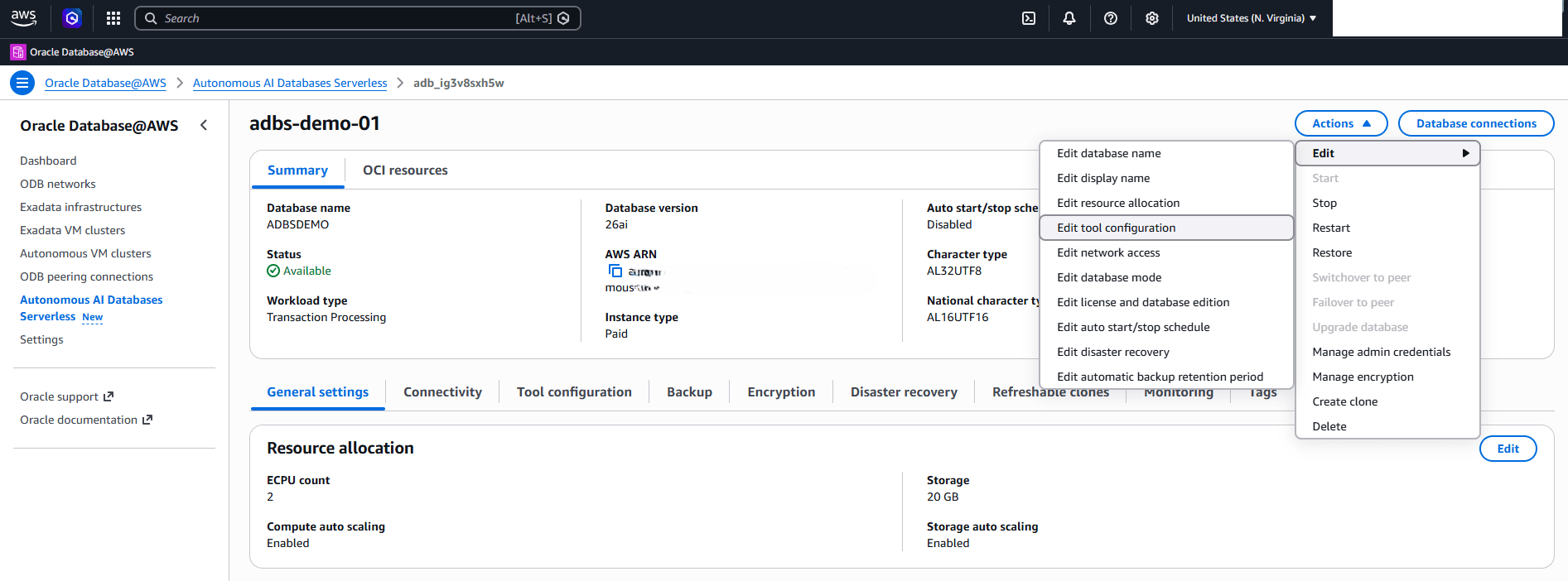Toggle the hamburger navigation menu icon
This screenshot has height=581, width=1568.
[x=22, y=83]
